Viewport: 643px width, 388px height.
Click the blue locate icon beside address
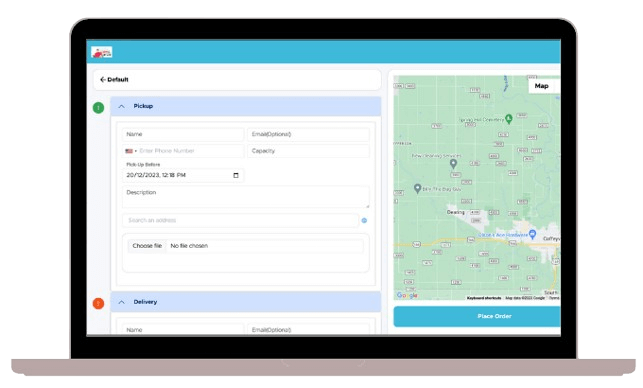(364, 221)
